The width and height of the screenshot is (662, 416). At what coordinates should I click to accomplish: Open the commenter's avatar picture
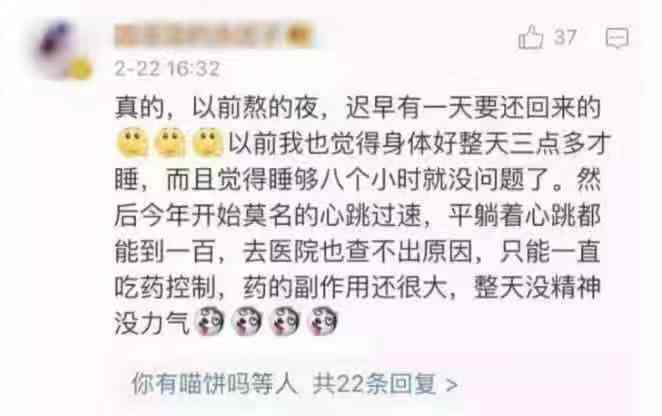60,49
